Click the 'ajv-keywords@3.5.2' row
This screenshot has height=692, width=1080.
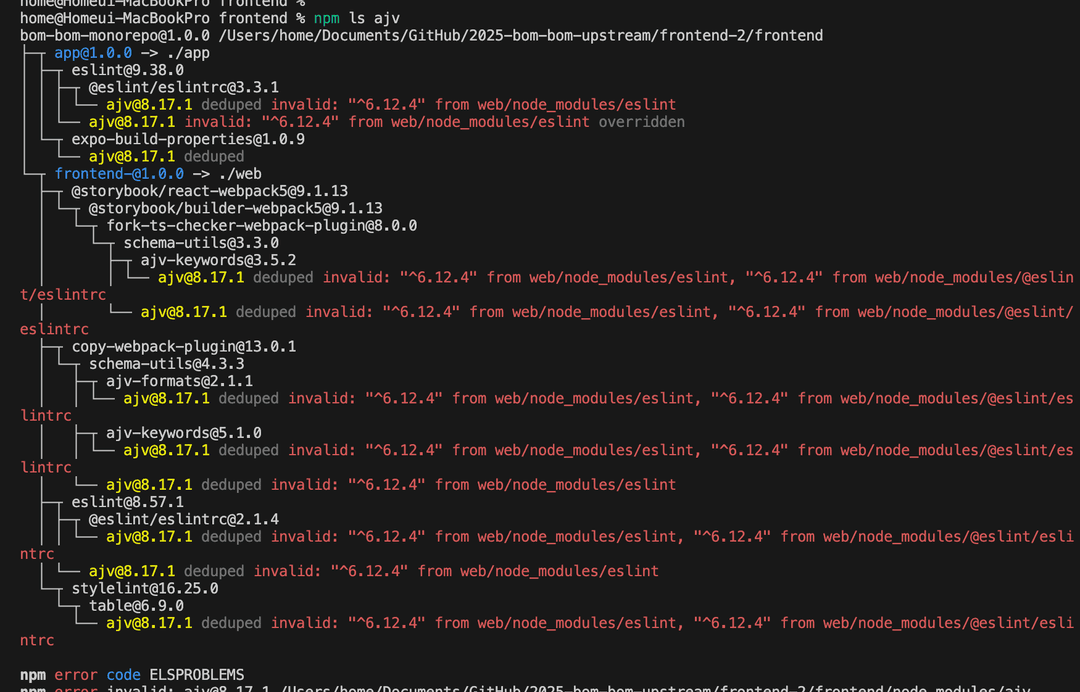pos(218,260)
